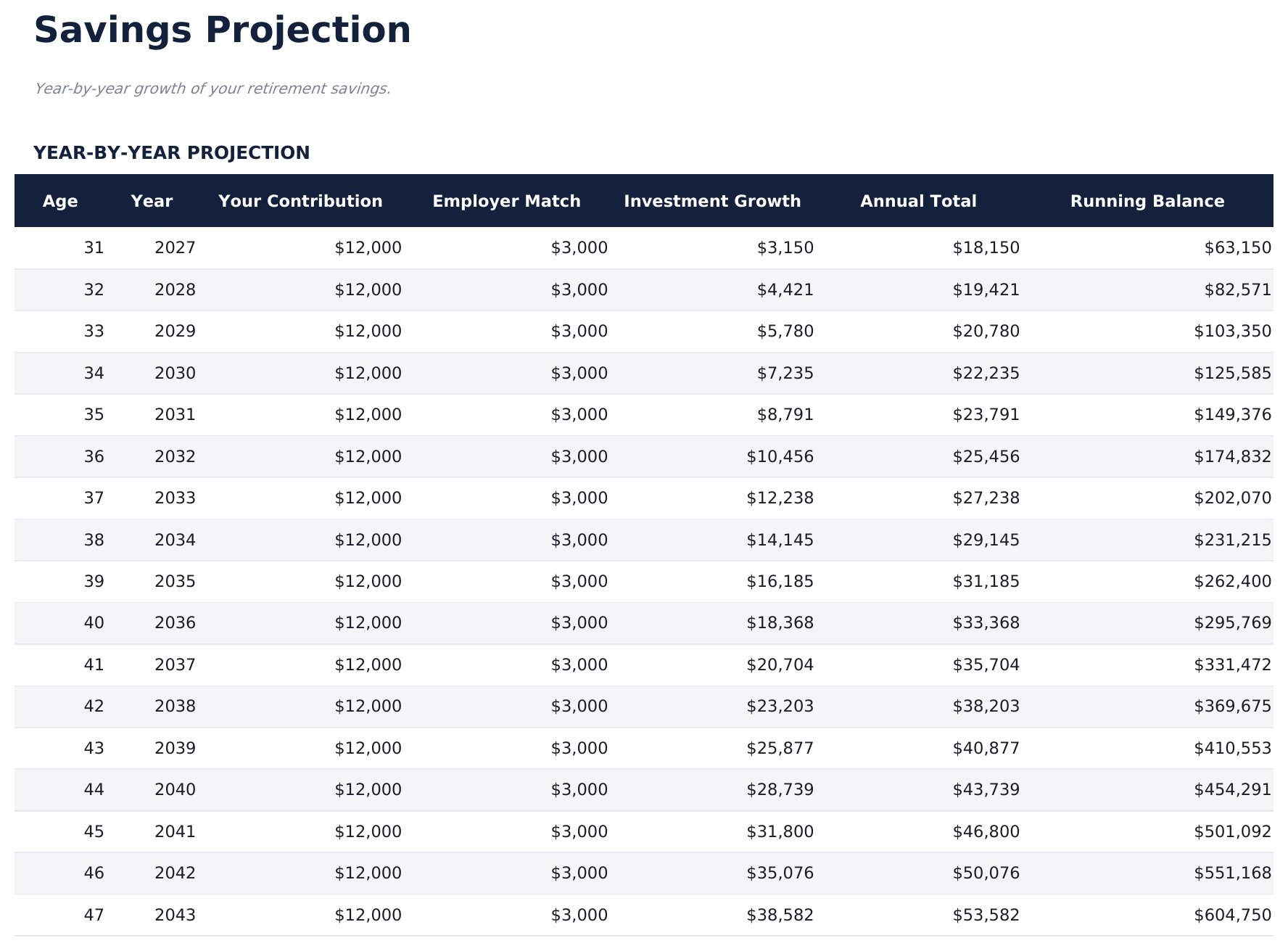Click the Age column header

[60, 201]
